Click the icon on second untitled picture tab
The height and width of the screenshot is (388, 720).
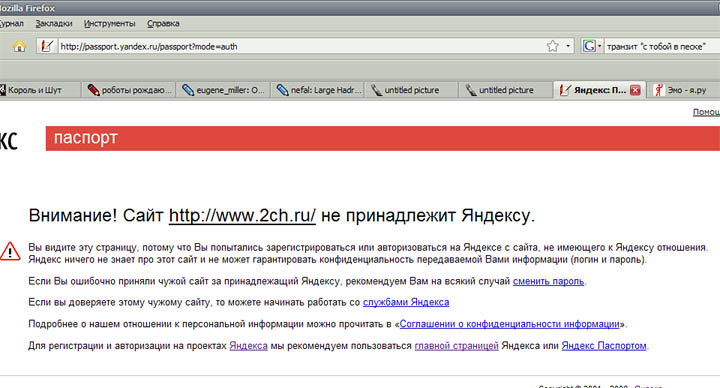[471, 90]
